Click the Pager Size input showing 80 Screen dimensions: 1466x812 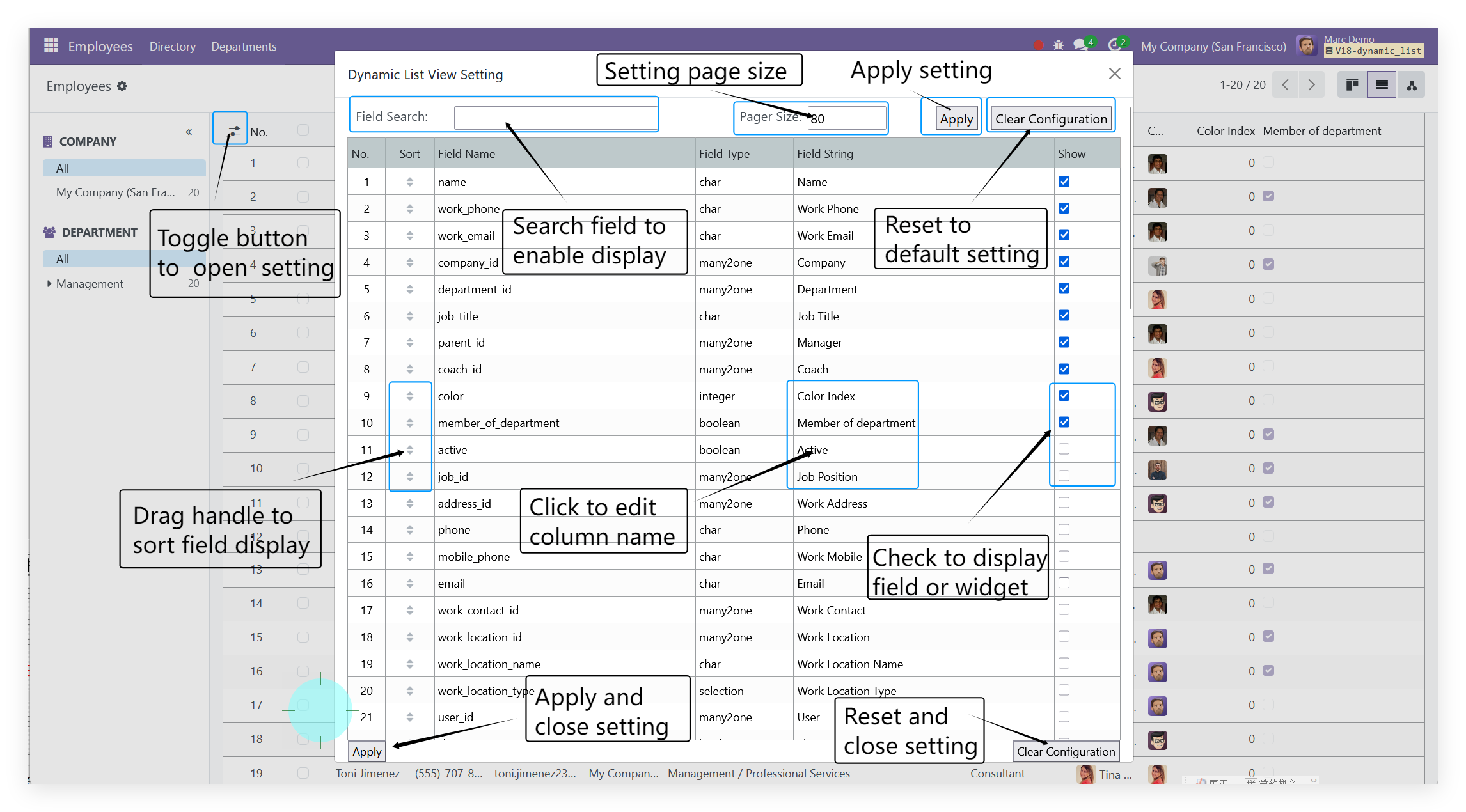(x=847, y=118)
